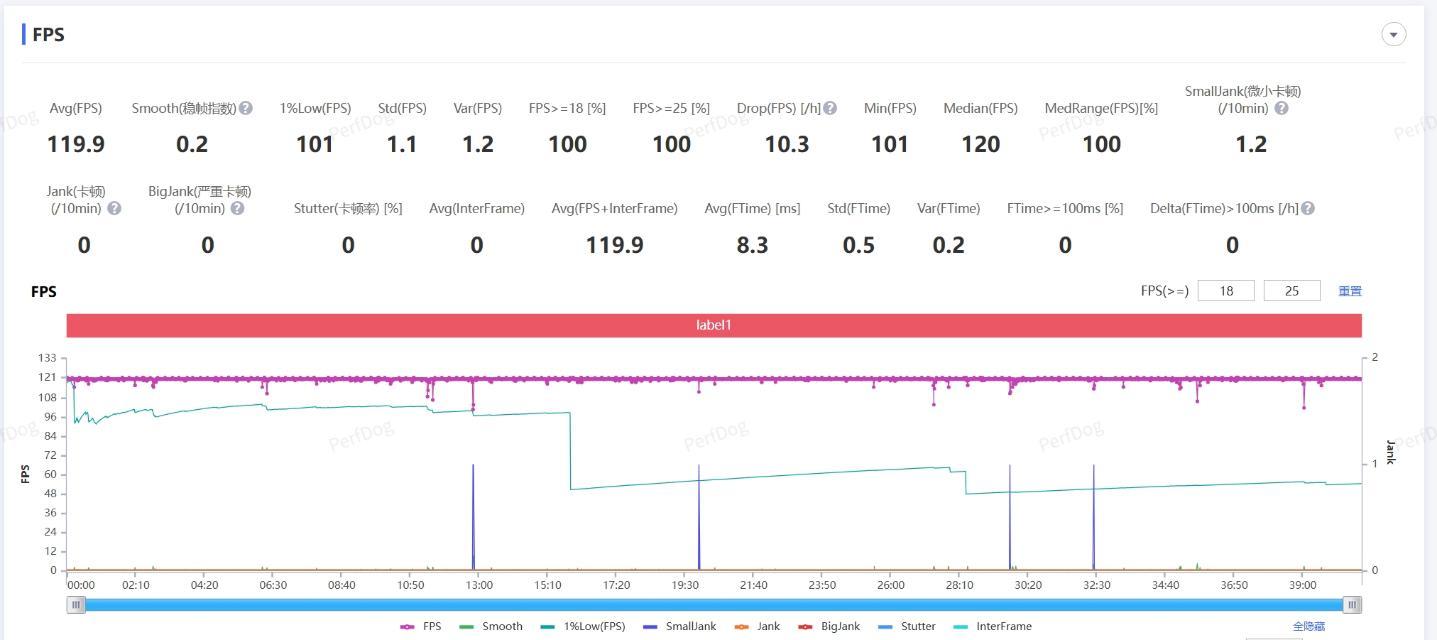The width and height of the screenshot is (1437, 640).
Task: Open help icon for SmallJank(微小卡顿)
Action: pos(1282,108)
